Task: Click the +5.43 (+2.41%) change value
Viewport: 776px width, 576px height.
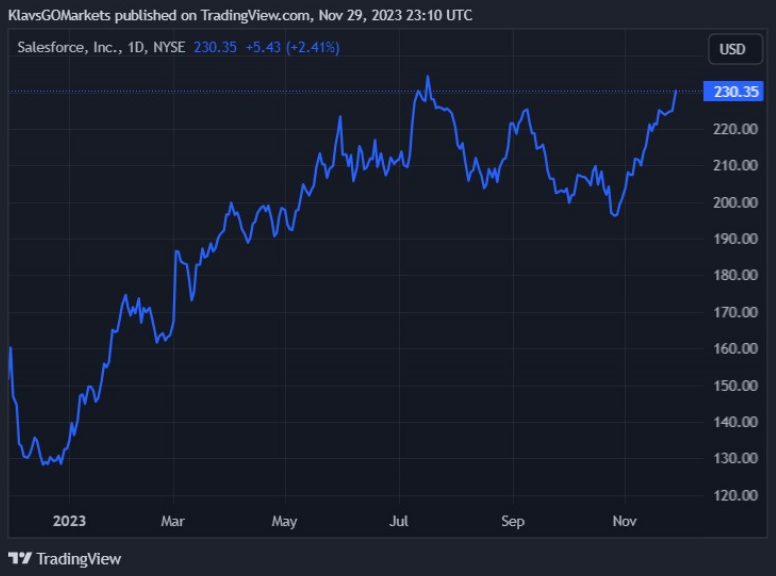Action: point(292,48)
